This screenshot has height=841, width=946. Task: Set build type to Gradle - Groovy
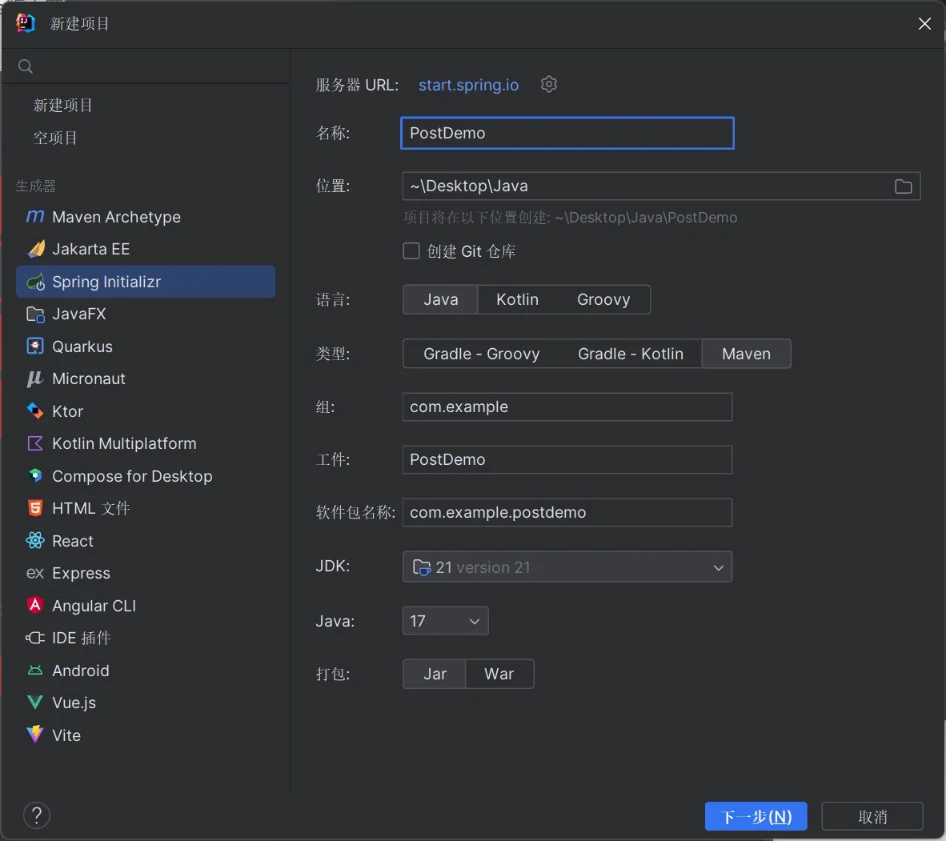(481, 354)
